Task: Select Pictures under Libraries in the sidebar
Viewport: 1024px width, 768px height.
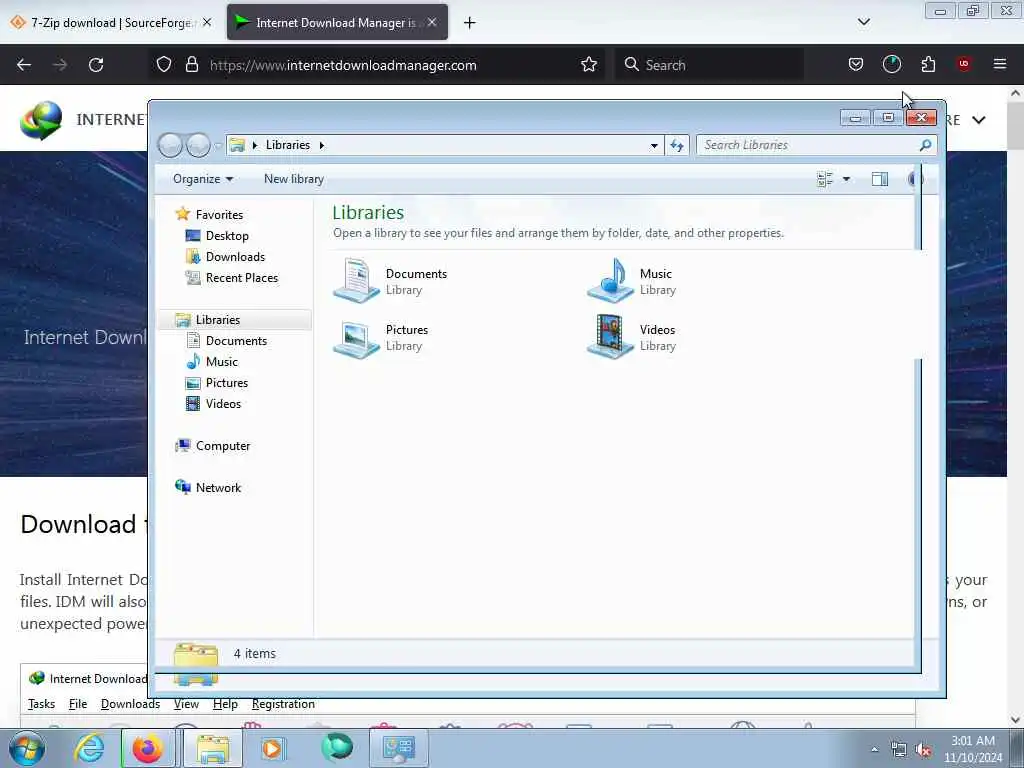Action: click(x=227, y=383)
